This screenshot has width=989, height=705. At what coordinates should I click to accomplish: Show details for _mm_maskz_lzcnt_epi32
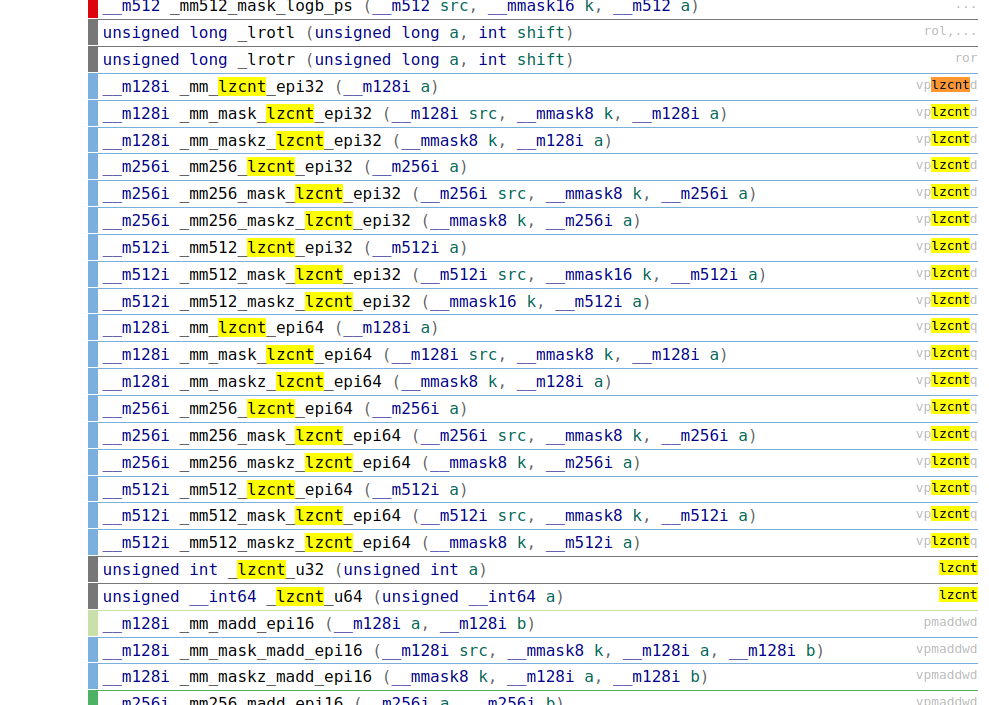click(533, 140)
